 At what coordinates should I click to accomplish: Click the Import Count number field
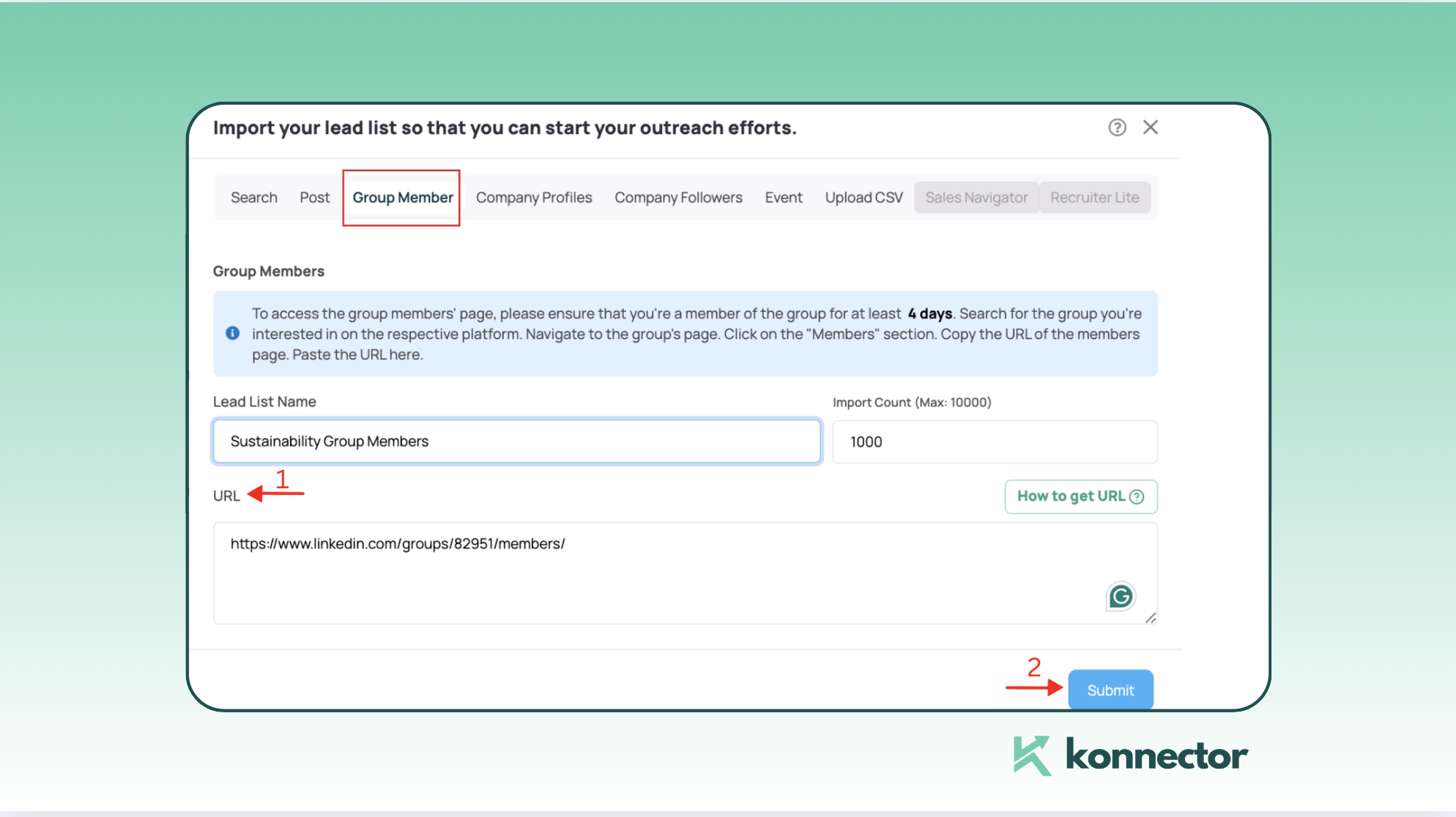[x=994, y=441]
